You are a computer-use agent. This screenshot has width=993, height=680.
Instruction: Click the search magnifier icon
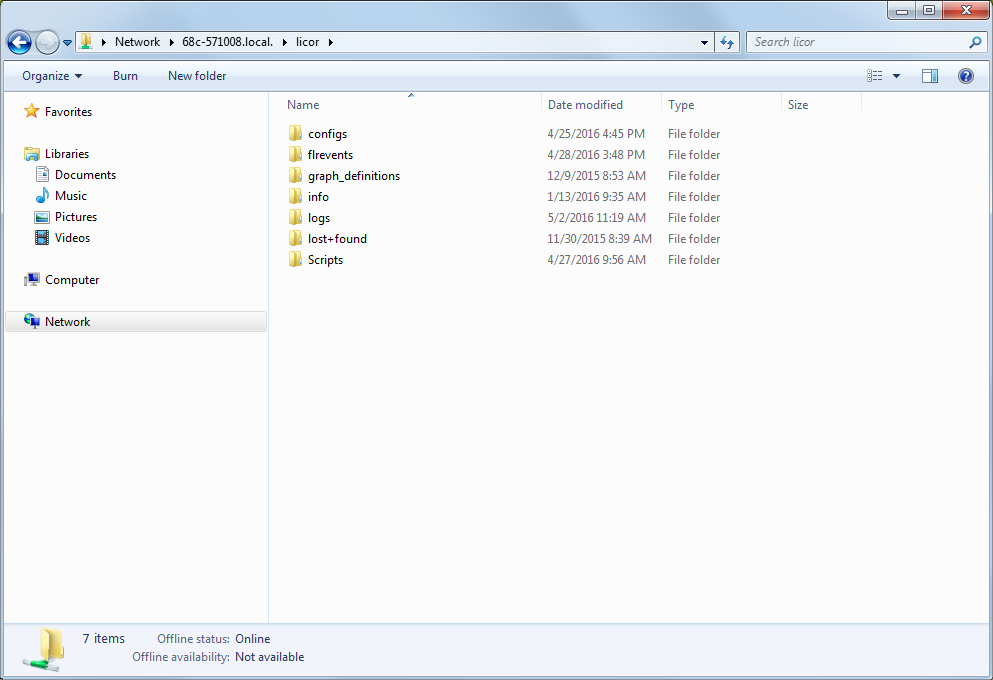(x=975, y=42)
